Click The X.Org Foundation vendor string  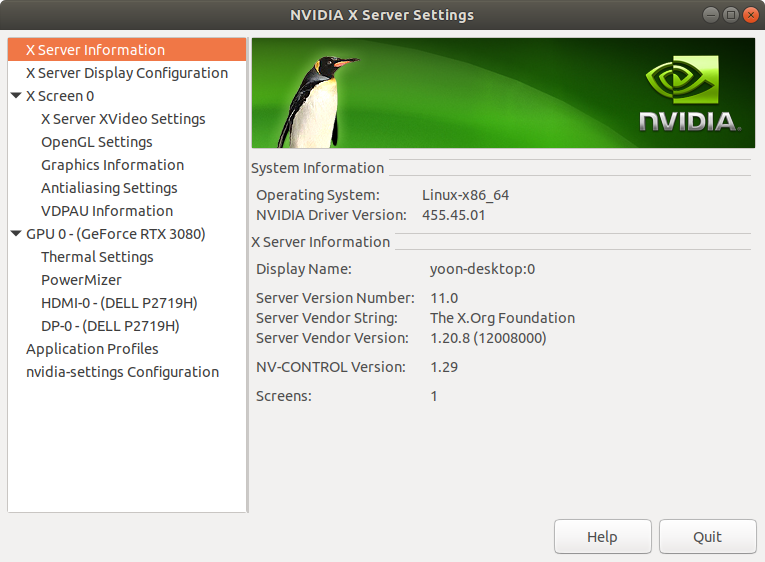(503, 318)
